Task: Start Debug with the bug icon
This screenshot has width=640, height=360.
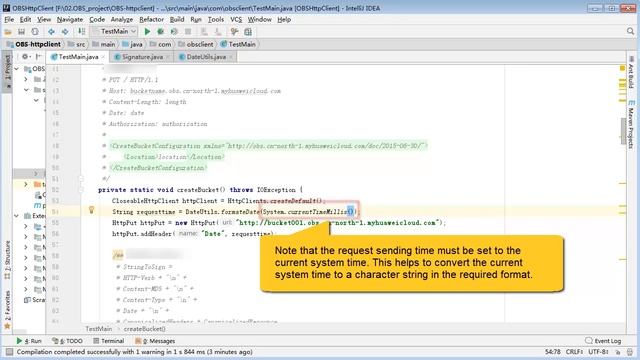Action: [x=160, y=31]
